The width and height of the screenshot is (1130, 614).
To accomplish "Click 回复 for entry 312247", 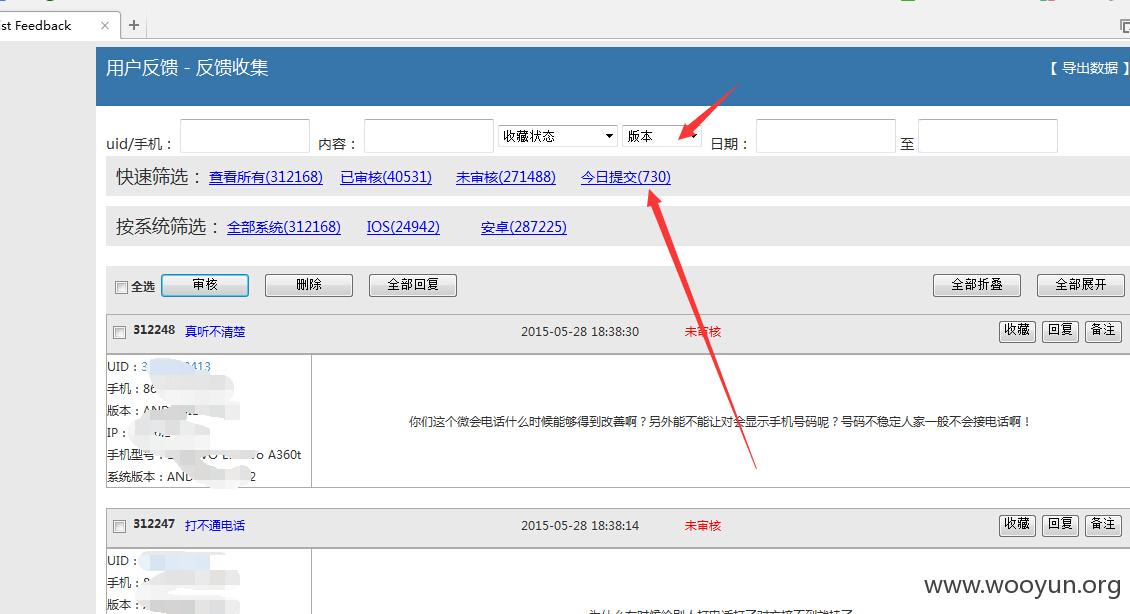I will point(1060,524).
